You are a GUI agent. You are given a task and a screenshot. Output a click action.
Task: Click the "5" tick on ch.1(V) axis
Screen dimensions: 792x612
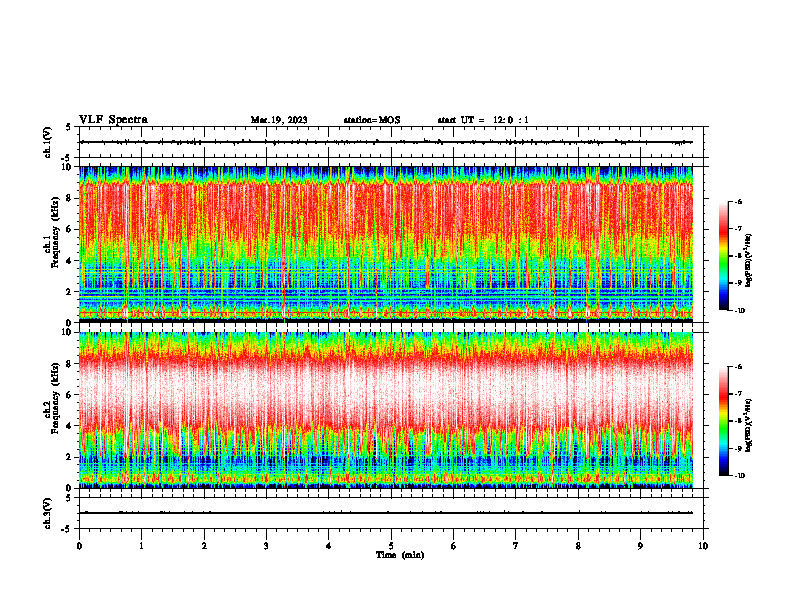pyautogui.click(x=68, y=127)
